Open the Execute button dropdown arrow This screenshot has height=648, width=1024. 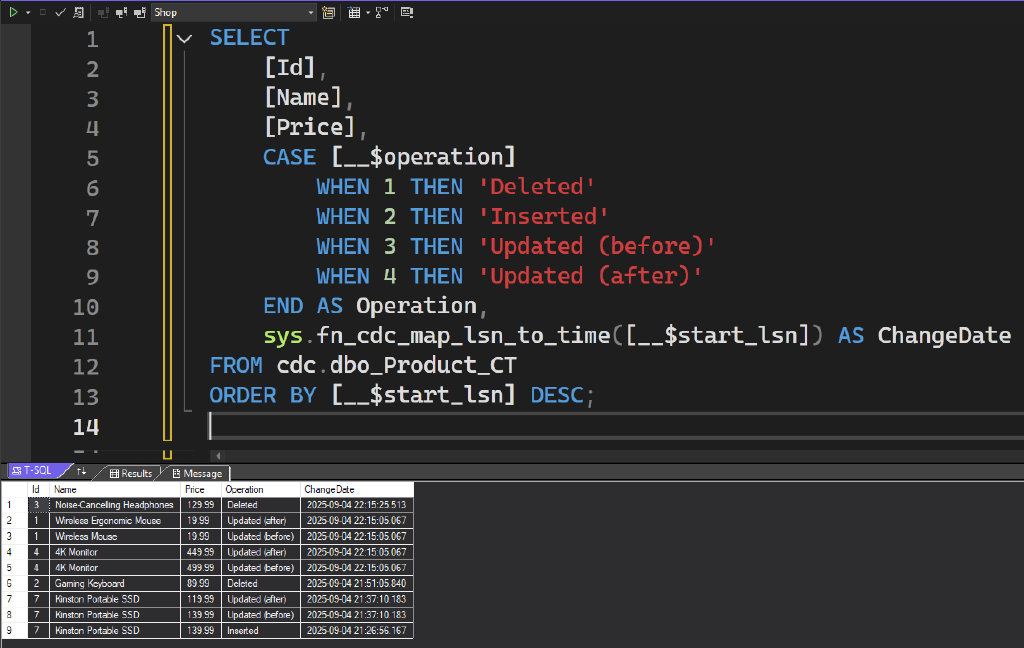27,12
